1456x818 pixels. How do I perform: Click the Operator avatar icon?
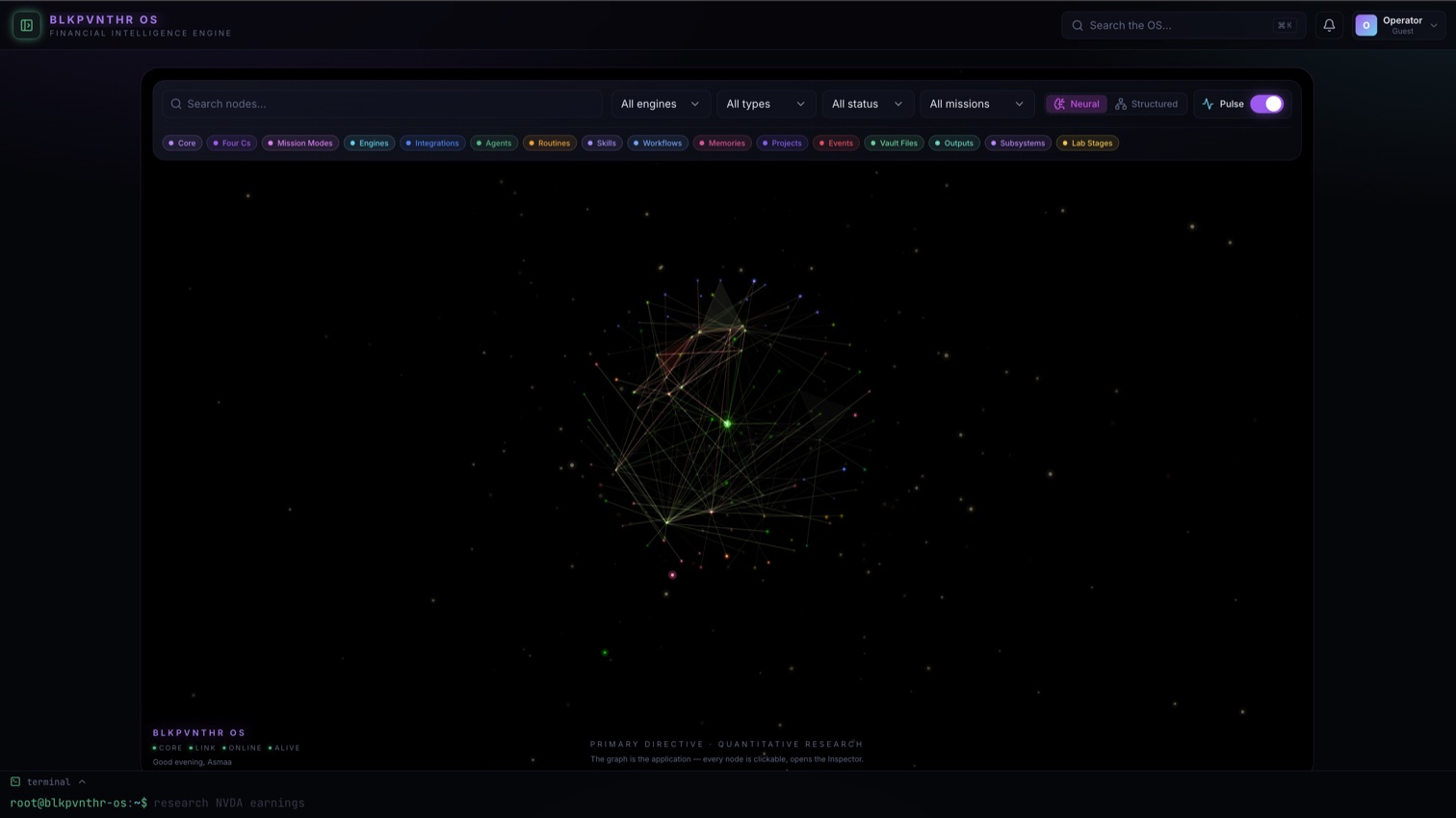[1365, 25]
